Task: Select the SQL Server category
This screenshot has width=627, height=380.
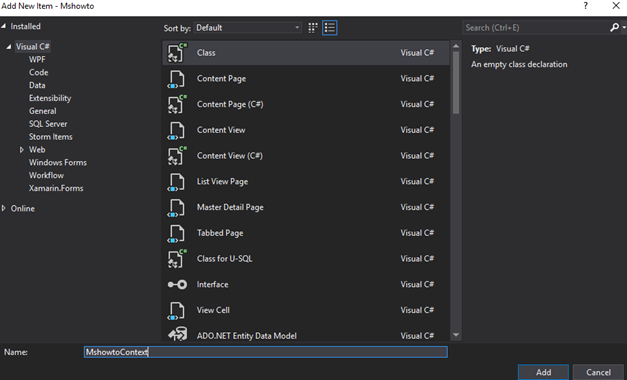Action: click(48, 124)
